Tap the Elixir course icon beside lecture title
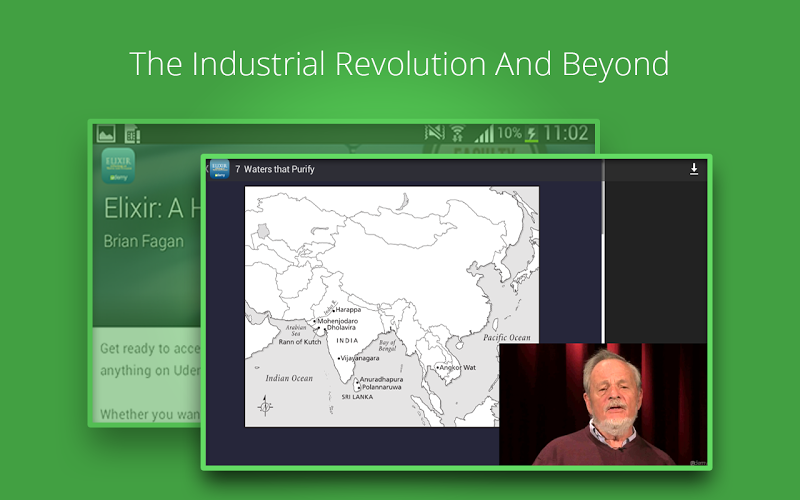Image resolution: width=800 pixels, height=500 pixels. pyautogui.click(x=220, y=169)
